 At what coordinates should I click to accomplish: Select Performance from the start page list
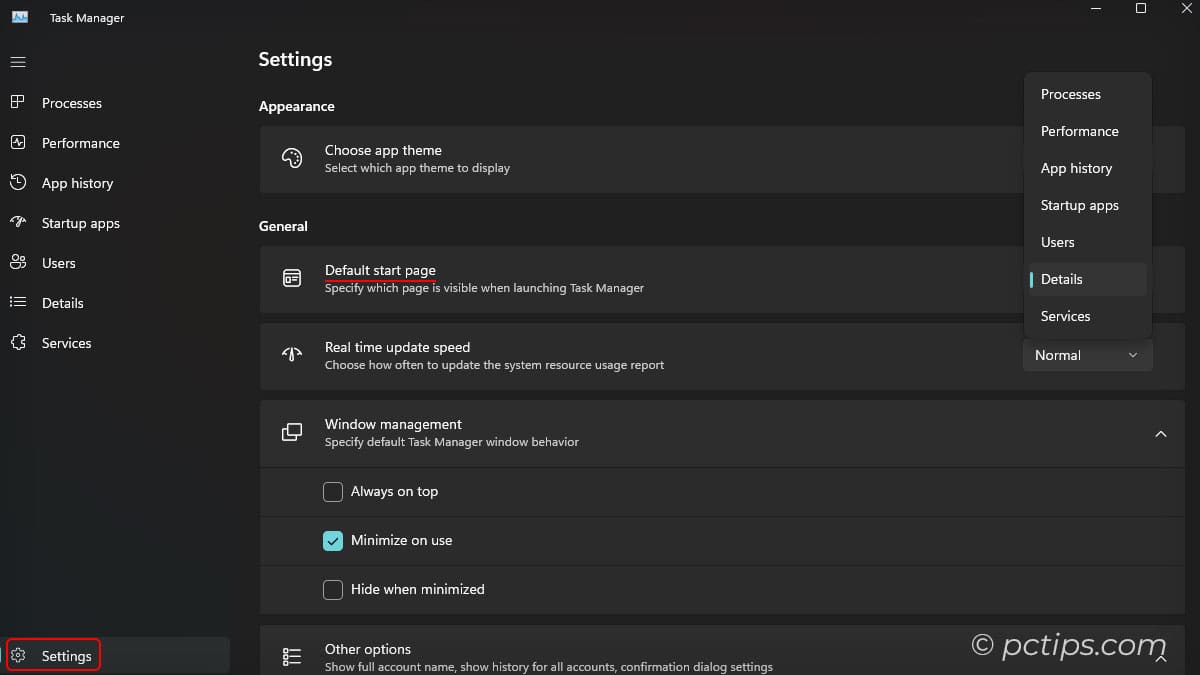(x=1079, y=131)
